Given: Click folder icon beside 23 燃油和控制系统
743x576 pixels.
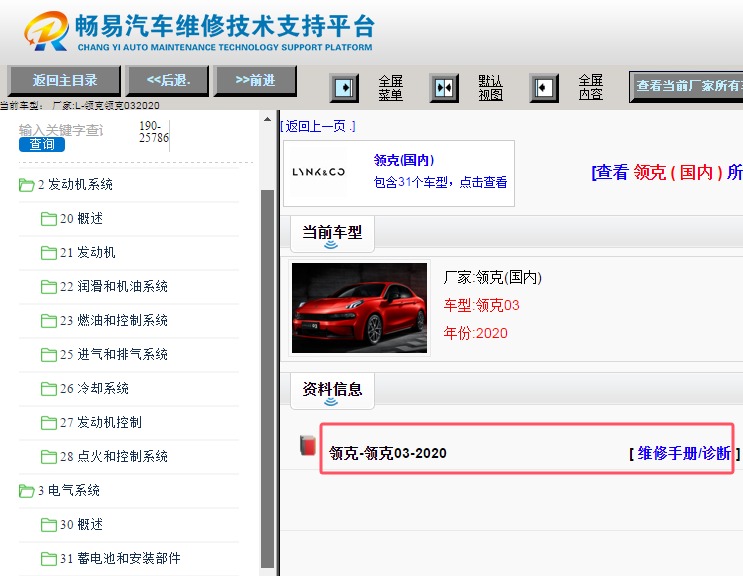Looking at the screenshot, I should coord(49,321).
